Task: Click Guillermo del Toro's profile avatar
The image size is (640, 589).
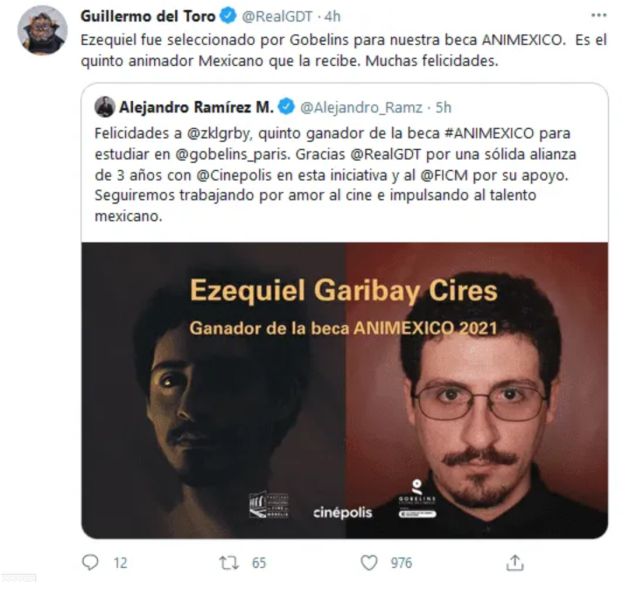Action: click(42, 31)
